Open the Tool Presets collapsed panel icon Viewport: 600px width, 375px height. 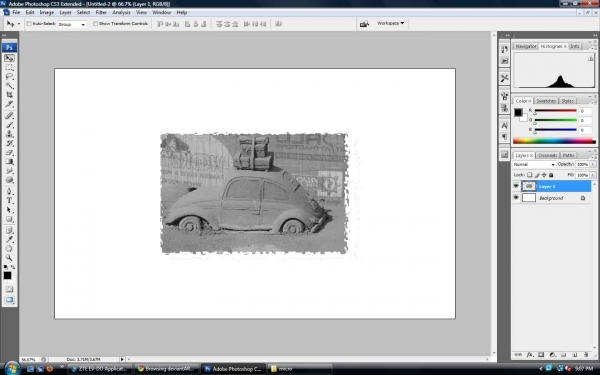504,78
